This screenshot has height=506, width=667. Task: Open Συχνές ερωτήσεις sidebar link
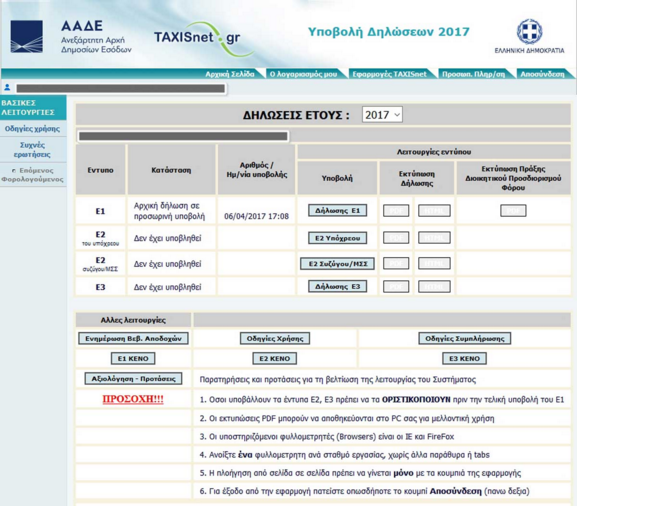point(32,150)
